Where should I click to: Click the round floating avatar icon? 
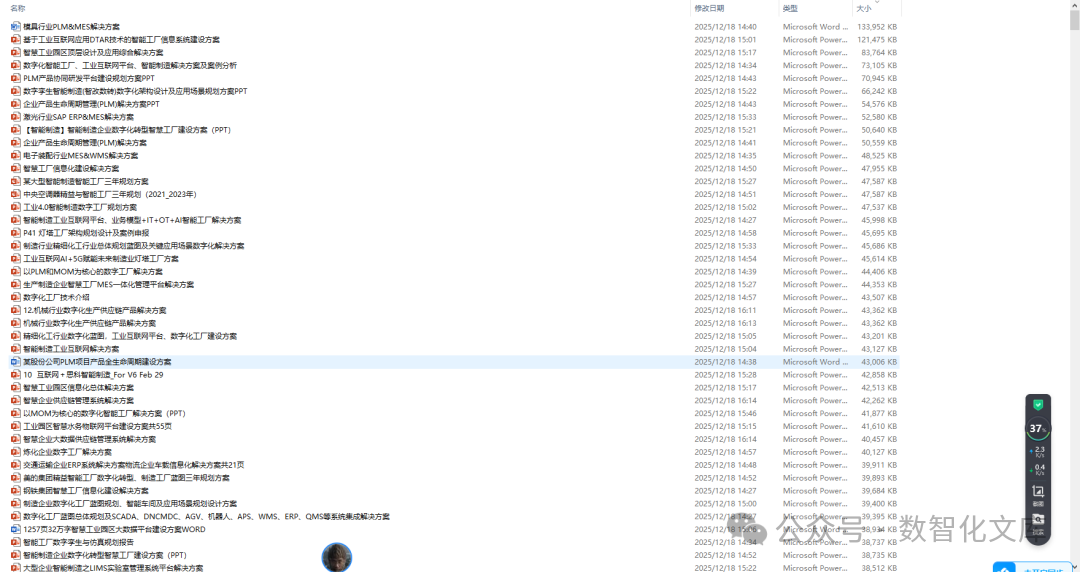337,557
